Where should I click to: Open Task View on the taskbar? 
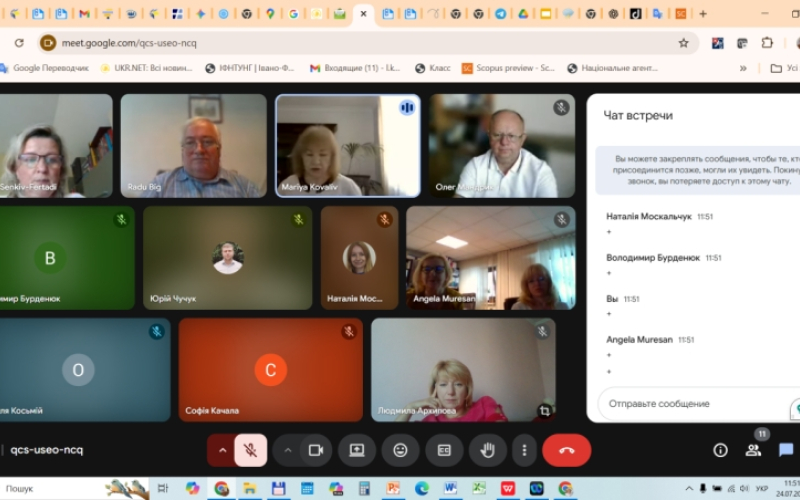tap(163, 488)
